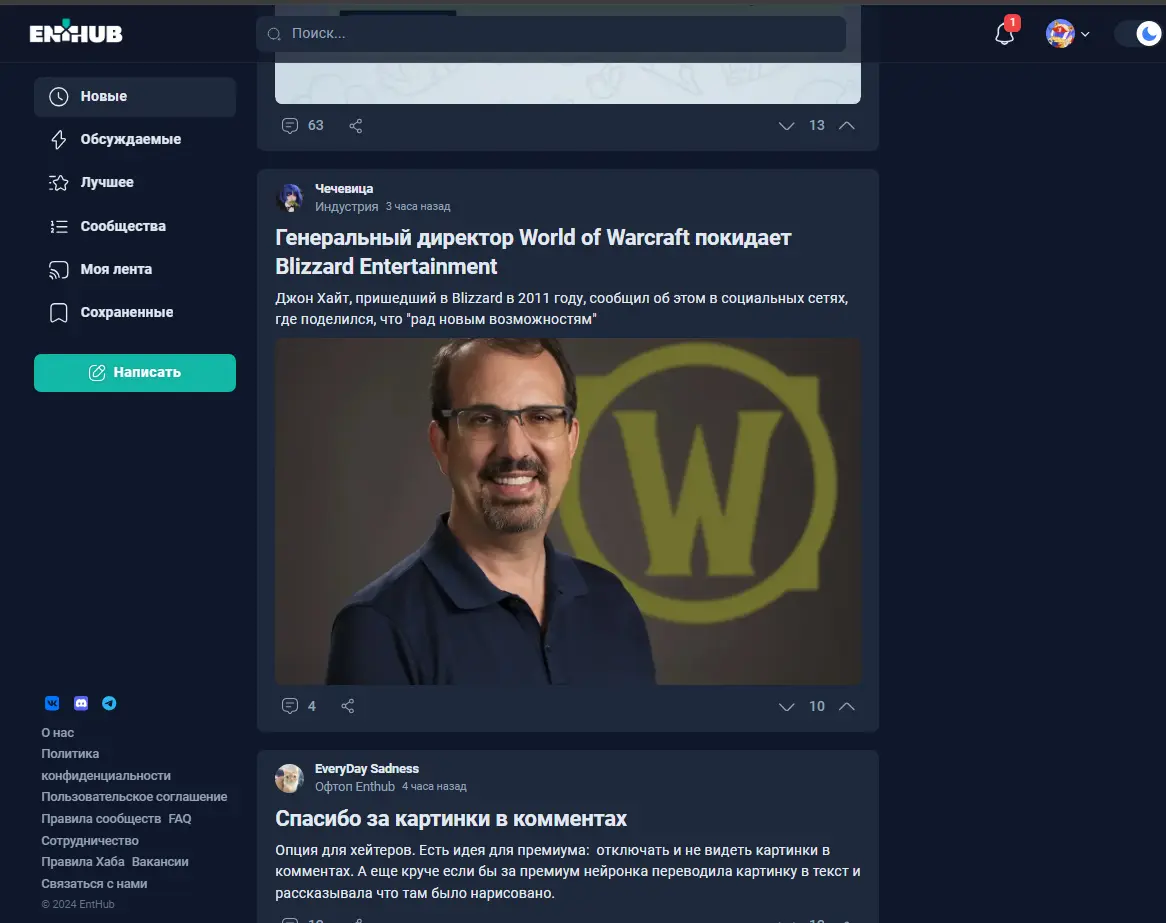Click the list icon beside Сообщества
1166x923 pixels.
pyautogui.click(x=59, y=226)
